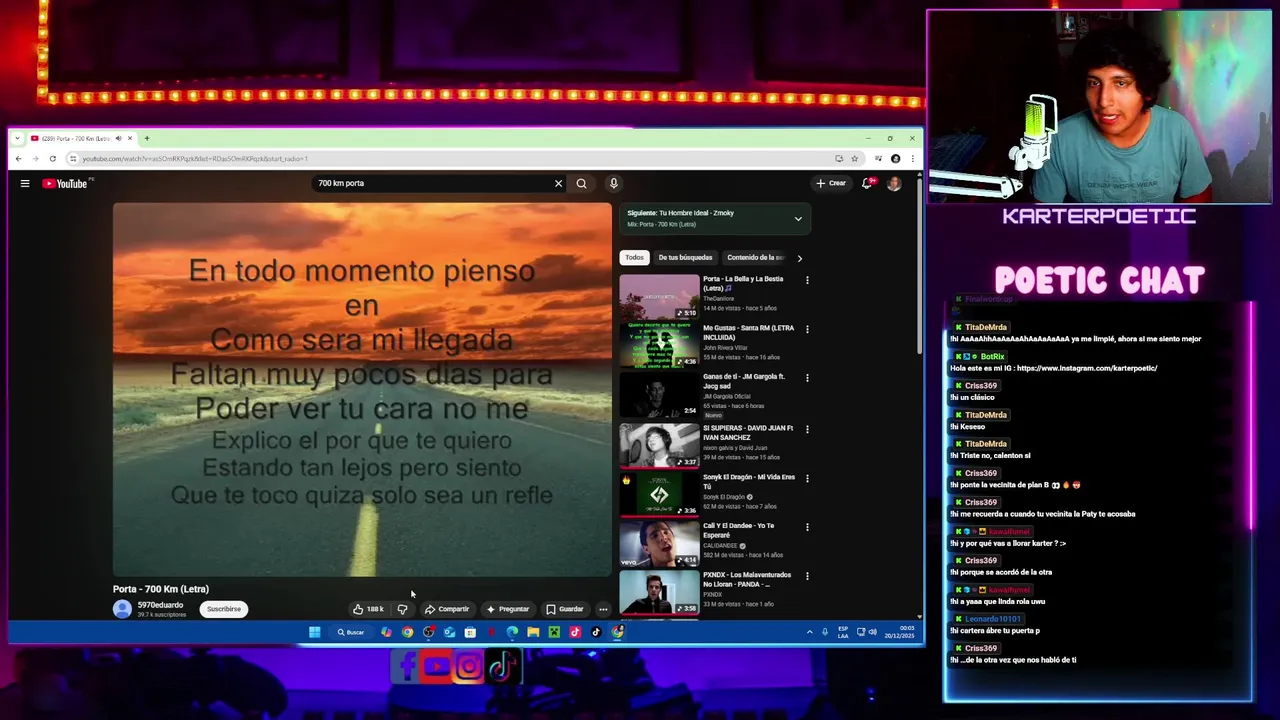Image resolution: width=1280 pixels, height=720 pixels.
Task: Open 'Sonyk El Dragón - Mi Vida Eres Tú' title
Action: (x=748, y=481)
